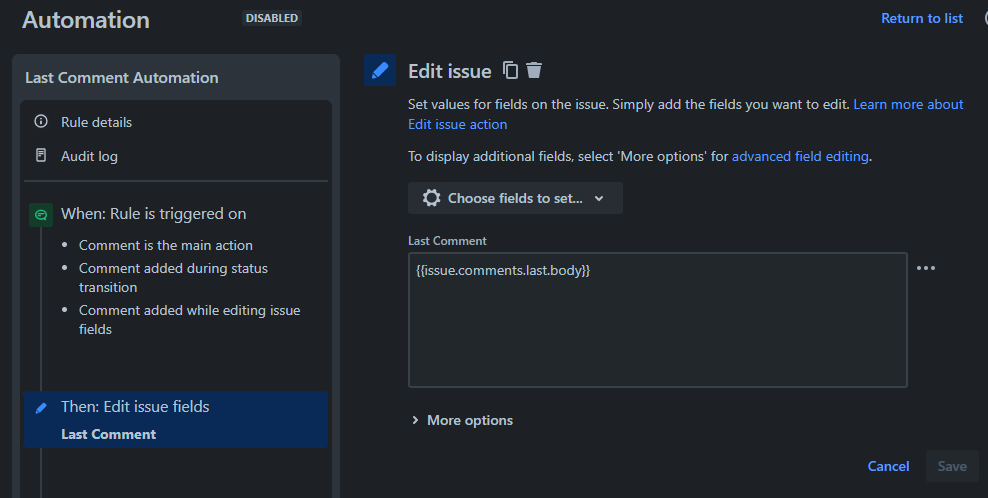
Task: Select the Then: Edit issue fields step
Action: tap(176, 419)
